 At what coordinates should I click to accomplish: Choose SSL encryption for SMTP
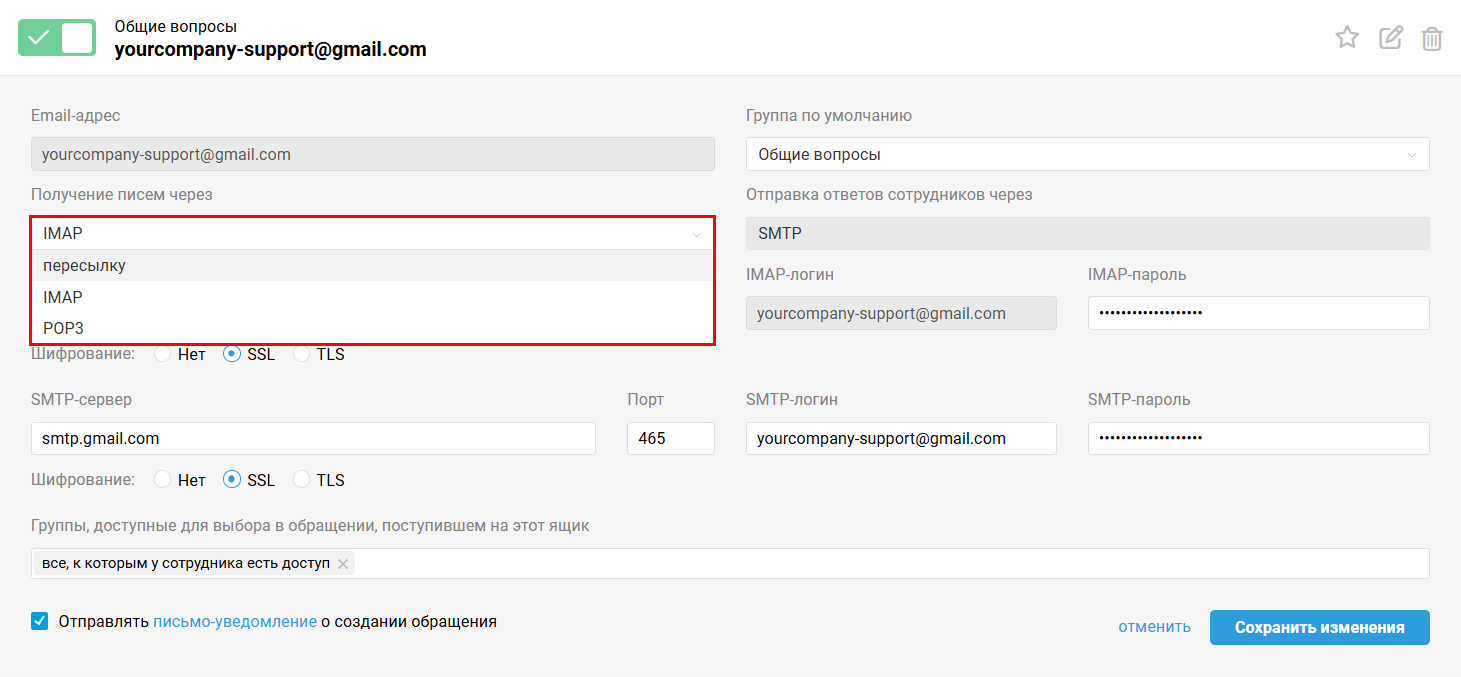coord(232,480)
